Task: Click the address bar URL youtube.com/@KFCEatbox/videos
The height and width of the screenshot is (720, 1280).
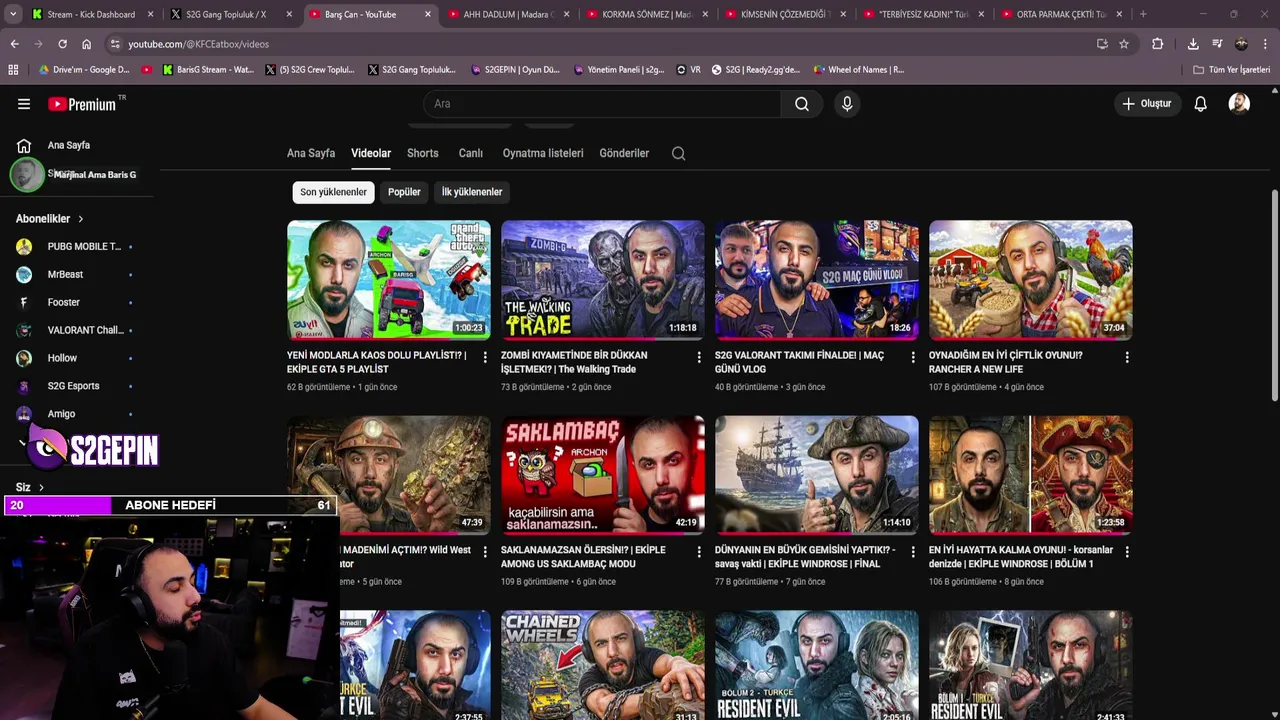Action: pos(198,44)
